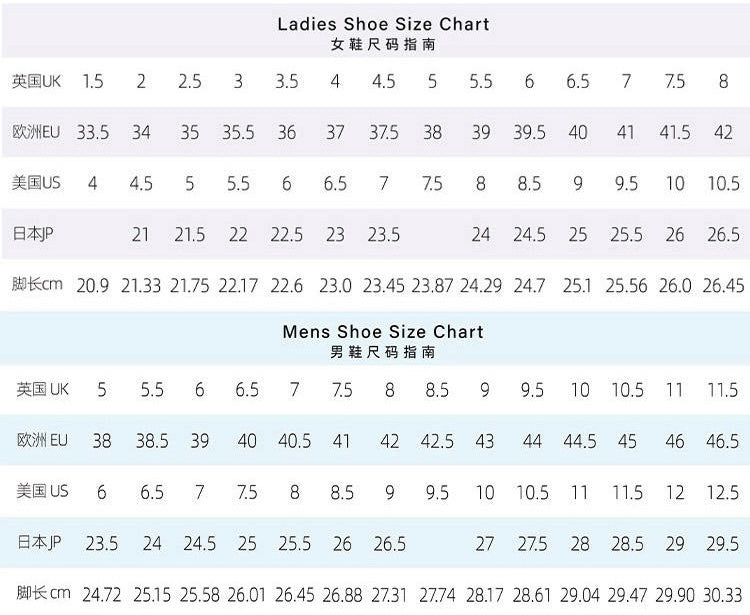The width and height of the screenshot is (750, 615).
Task: Select the 男鞋尺码指南 subtitle text
Action: pyautogui.click(x=383, y=352)
